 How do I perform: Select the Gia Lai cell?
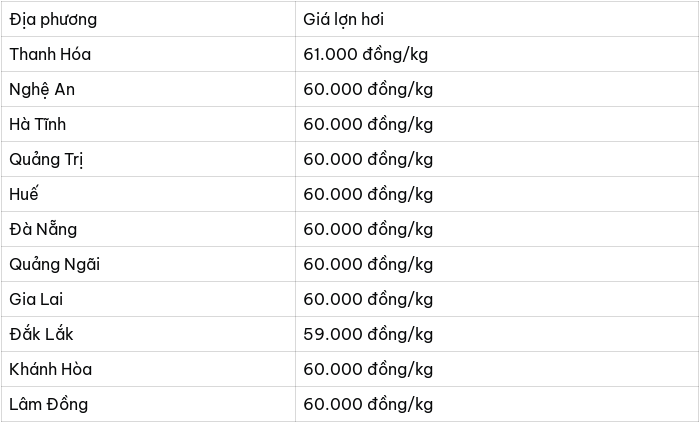tap(148, 299)
